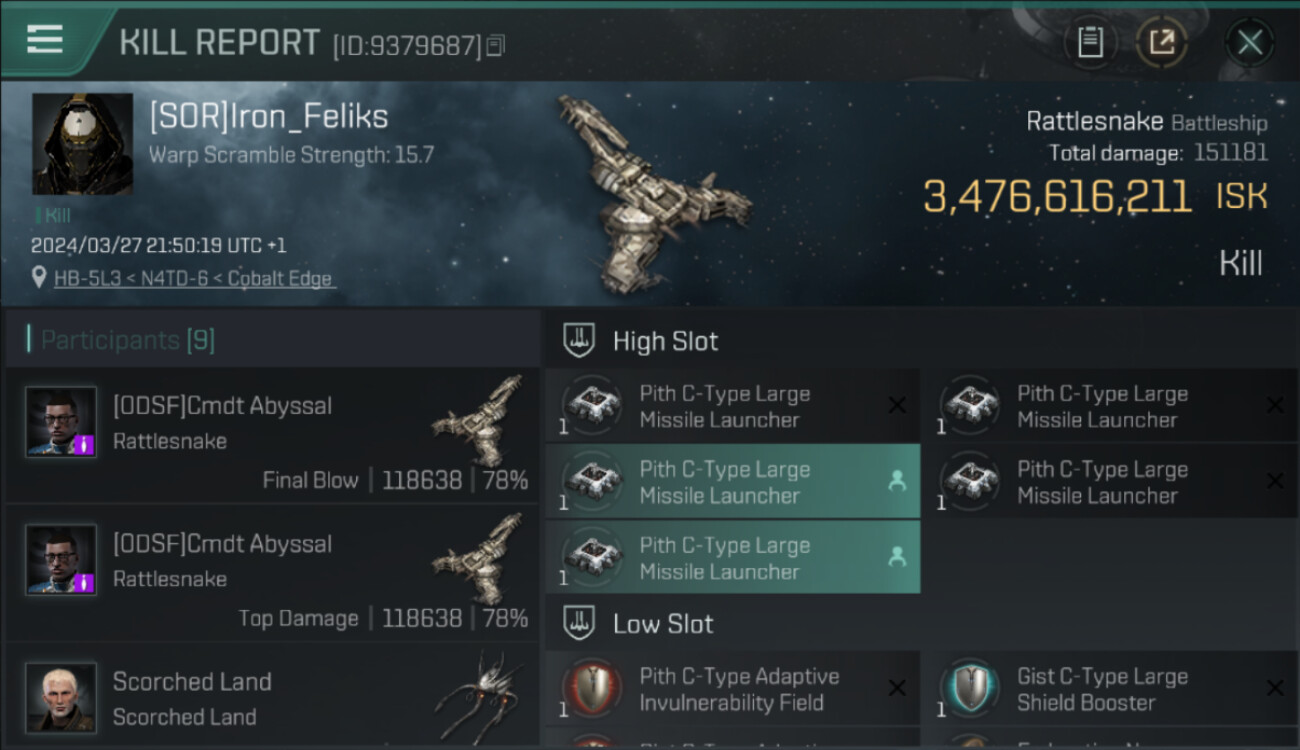Screen dimensions: 1300x750
Task: View the Scorched Land participant portrait
Action: click(x=61, y=697)
